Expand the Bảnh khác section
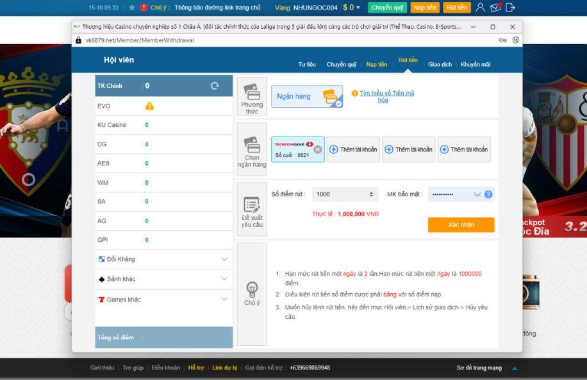Screen dimensions: 587x380 coord(164,279)
